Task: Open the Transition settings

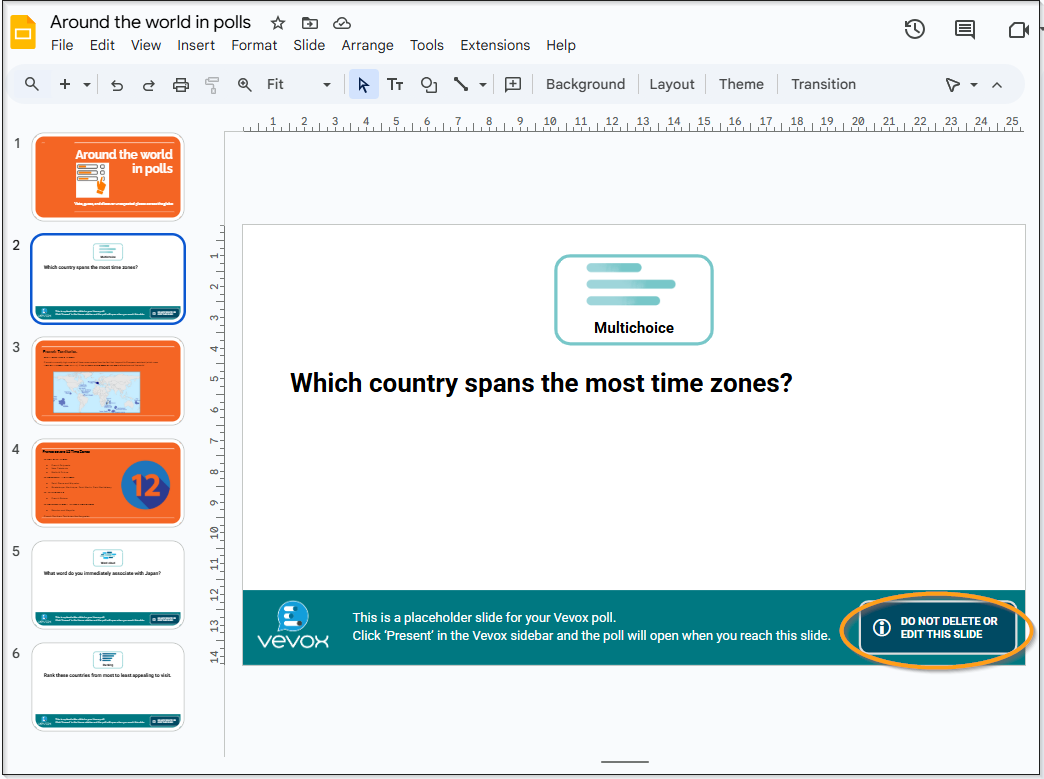Action: click(x=823, y=84)
